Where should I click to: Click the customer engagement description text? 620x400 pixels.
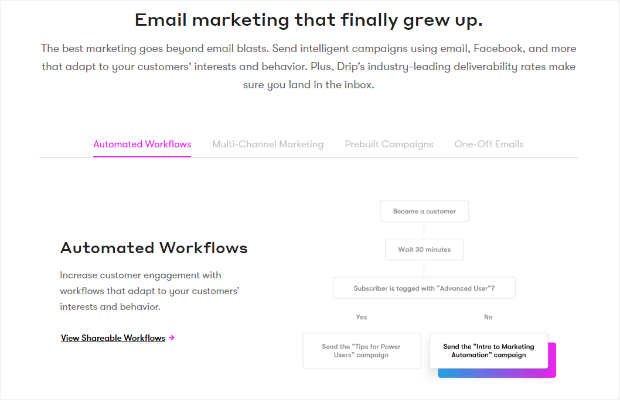click(x=149, y=291)
